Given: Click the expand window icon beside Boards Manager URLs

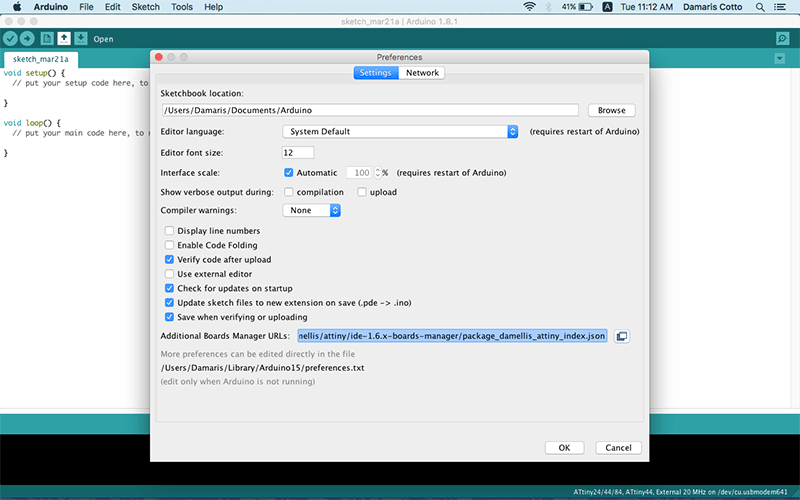Looking at the screenshot, I should (x=621, y=336).
